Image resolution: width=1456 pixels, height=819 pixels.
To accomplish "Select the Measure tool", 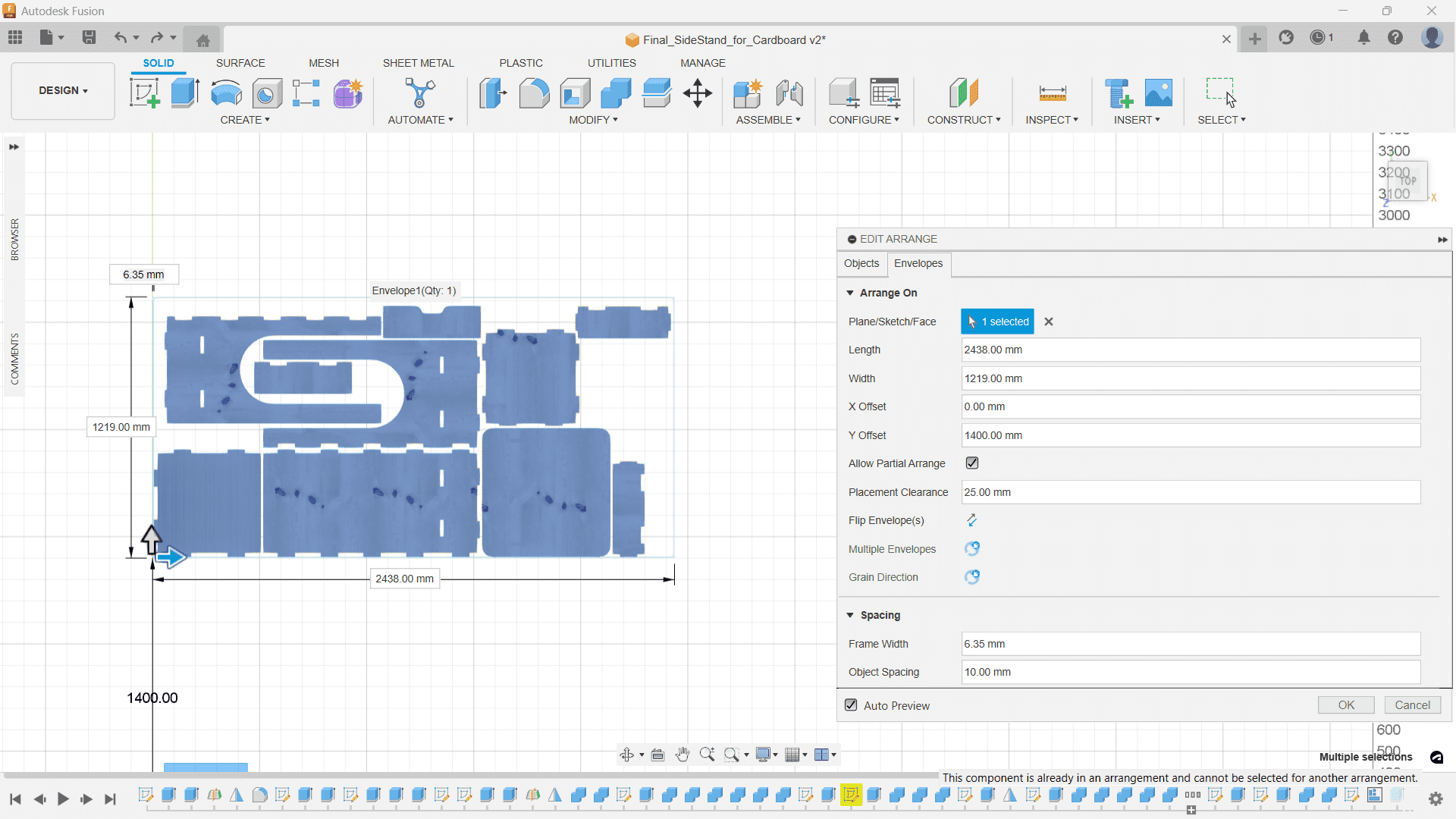I will pyautogui.click(x=1052, y=94).
